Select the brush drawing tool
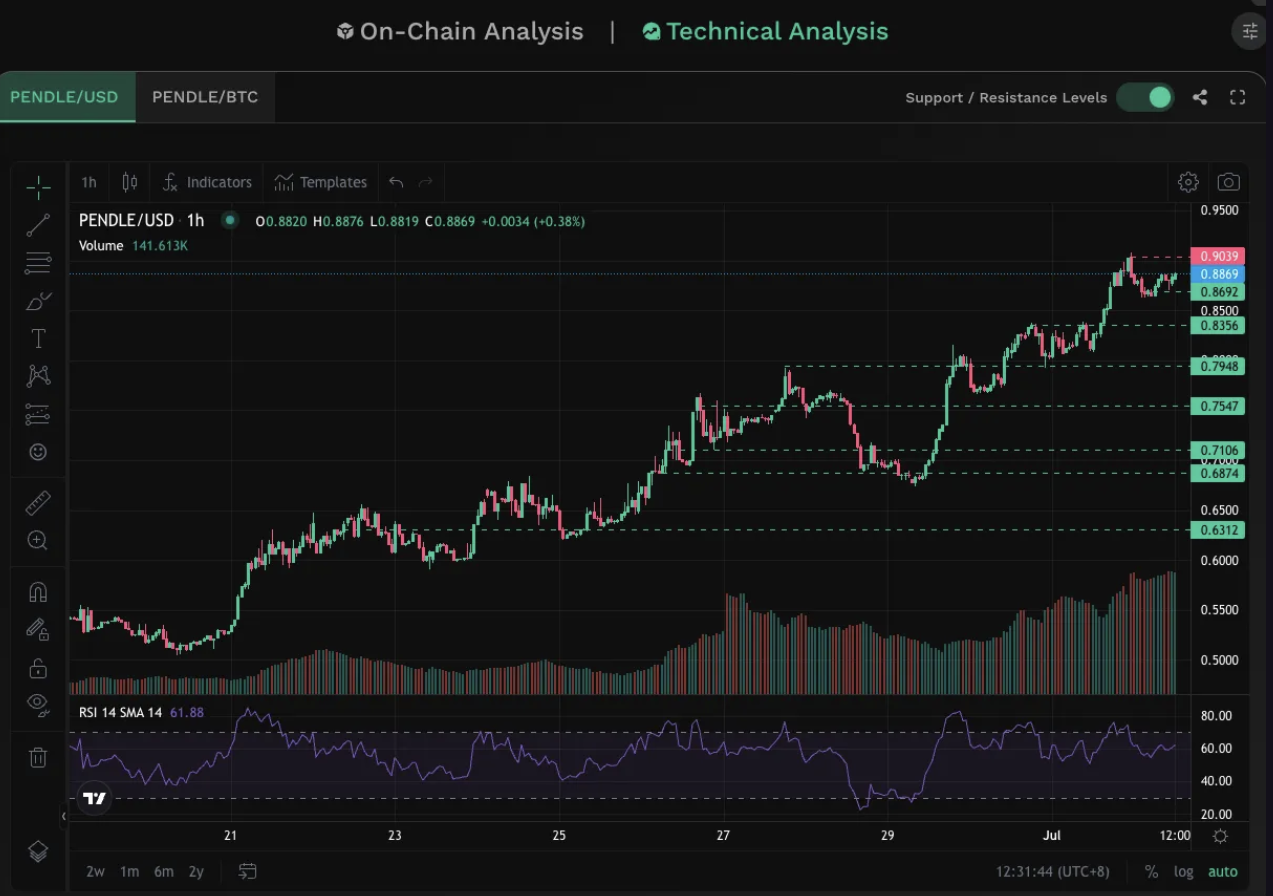 click(x=38, y=301)
